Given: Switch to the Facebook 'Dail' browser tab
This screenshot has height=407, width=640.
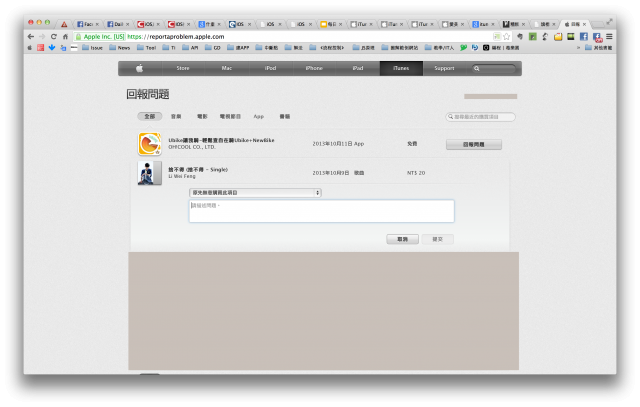Looking at the screenshot, I should (x=118, y=24).
